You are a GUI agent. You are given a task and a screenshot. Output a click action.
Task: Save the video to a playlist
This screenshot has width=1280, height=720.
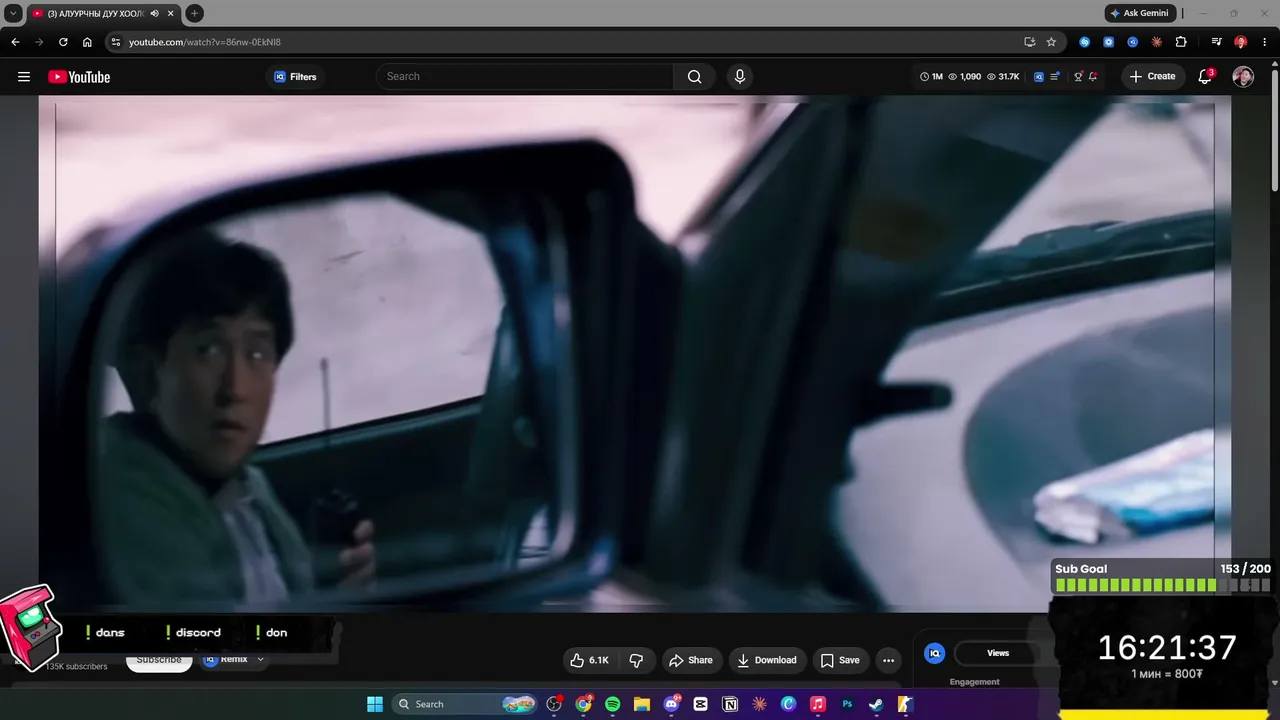click(840, 660)
